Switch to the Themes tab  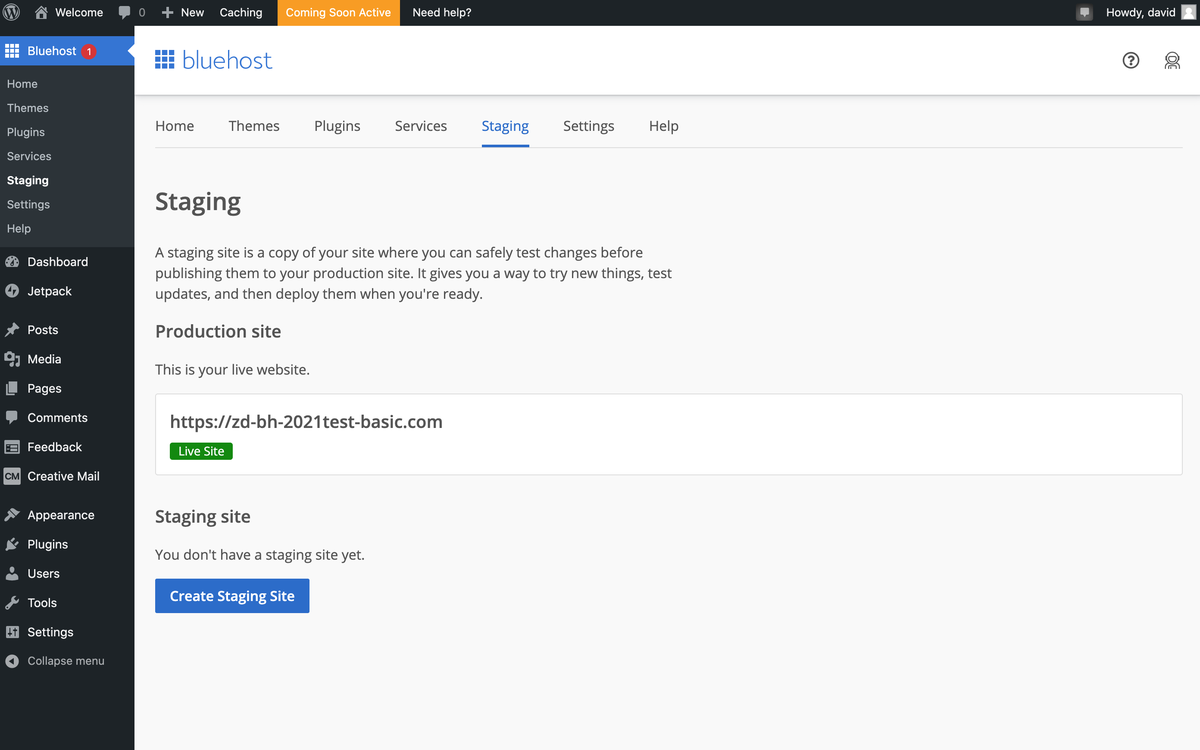[x=254, y=126]
